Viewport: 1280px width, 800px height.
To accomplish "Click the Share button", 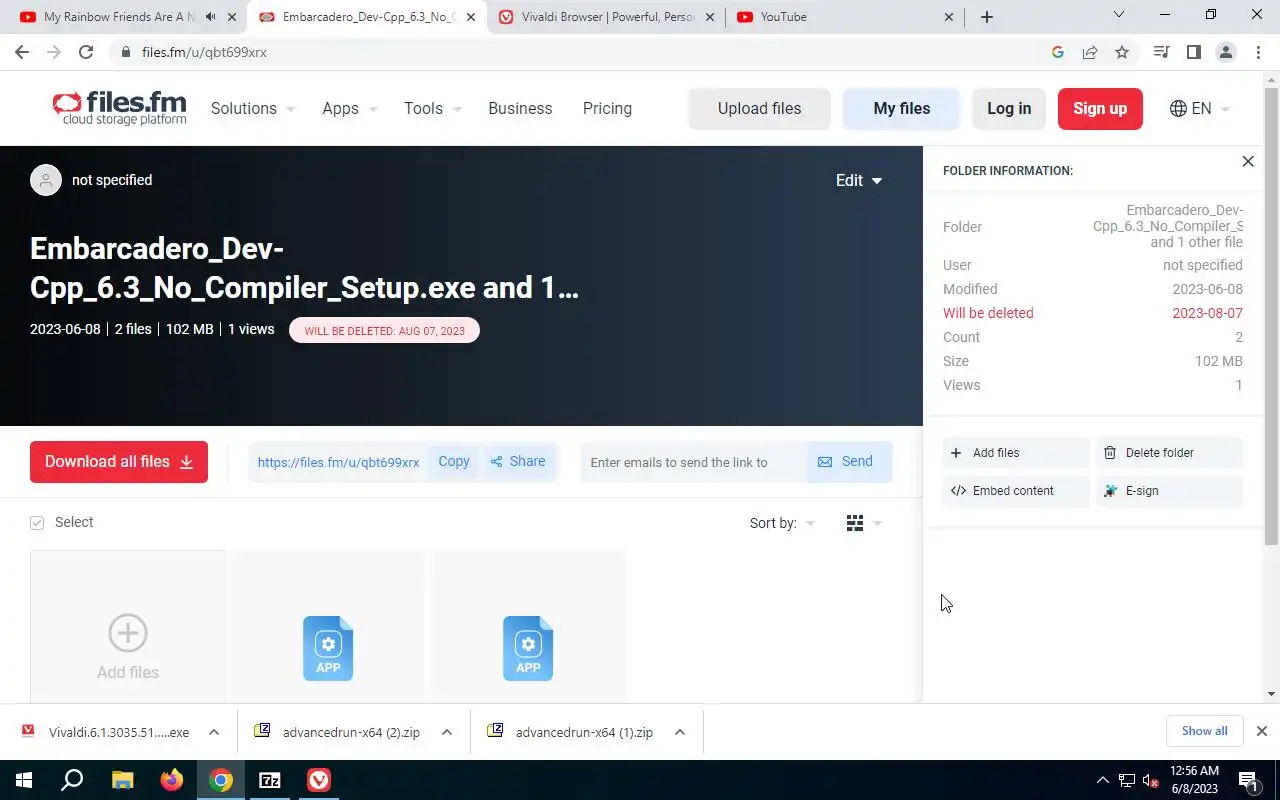I will point(518,462).
